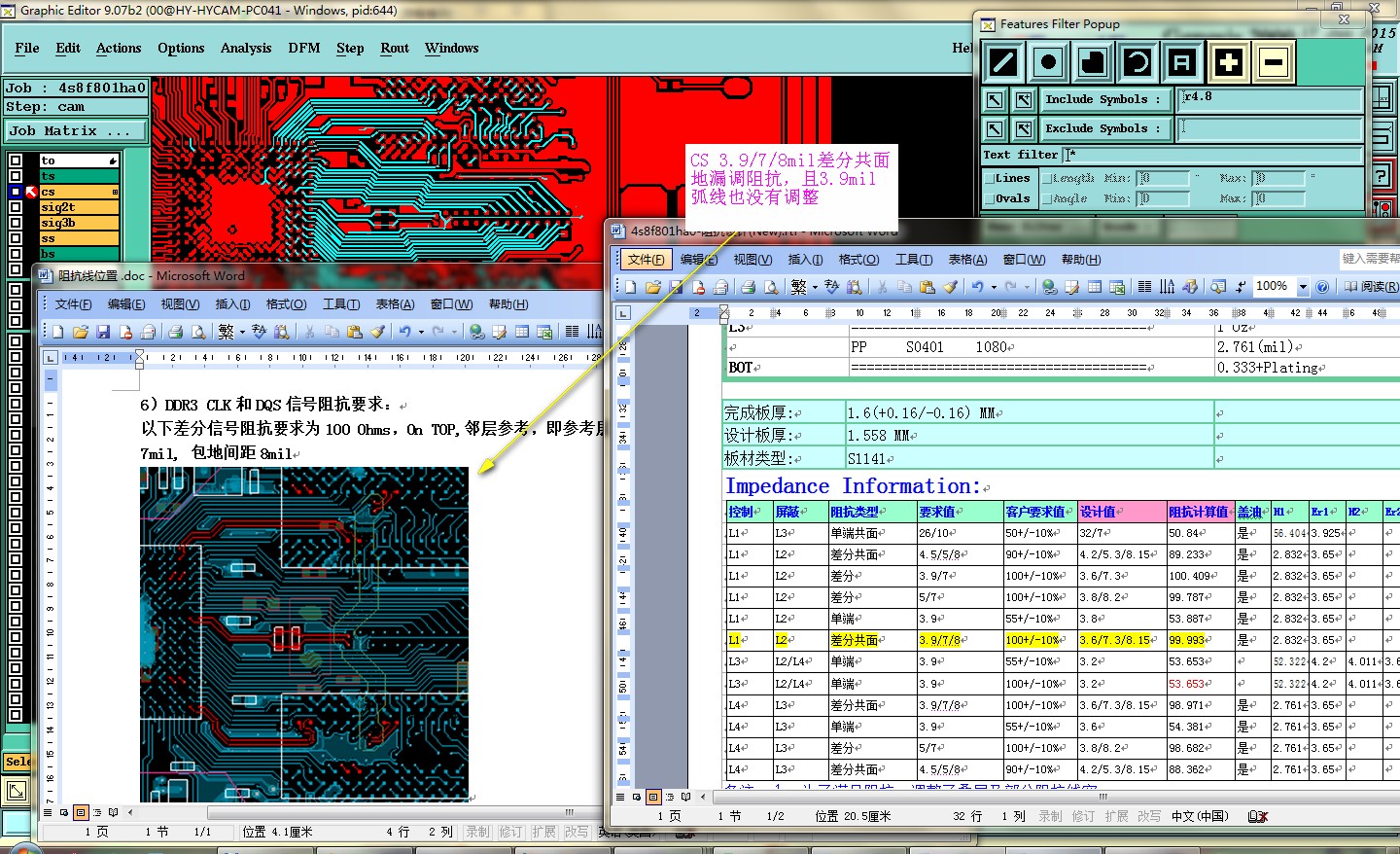Enable the Angle checkbox in Features Filter
This screenshot has width=1400, height=854.
click(1047, 199)
